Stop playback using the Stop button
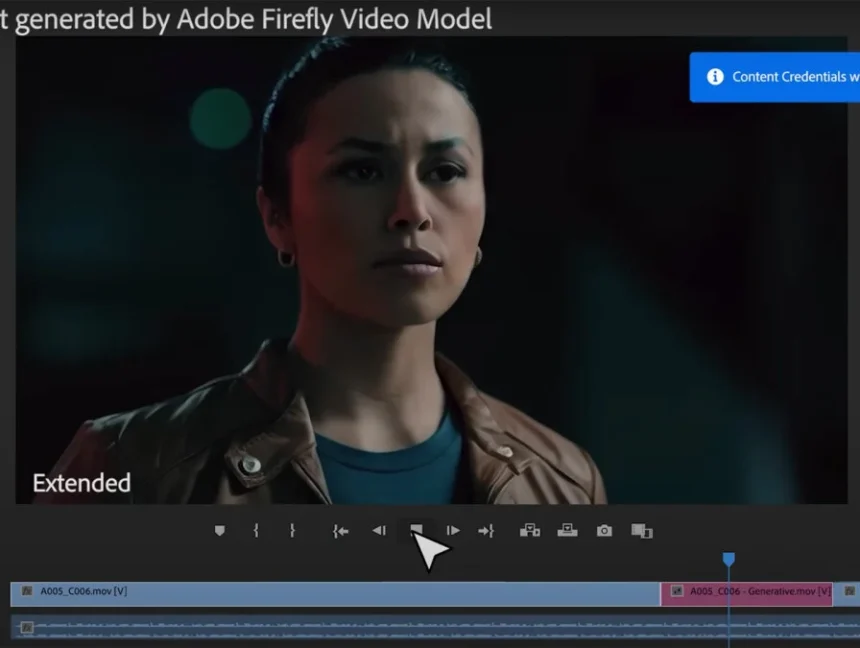 click(418, 531)
